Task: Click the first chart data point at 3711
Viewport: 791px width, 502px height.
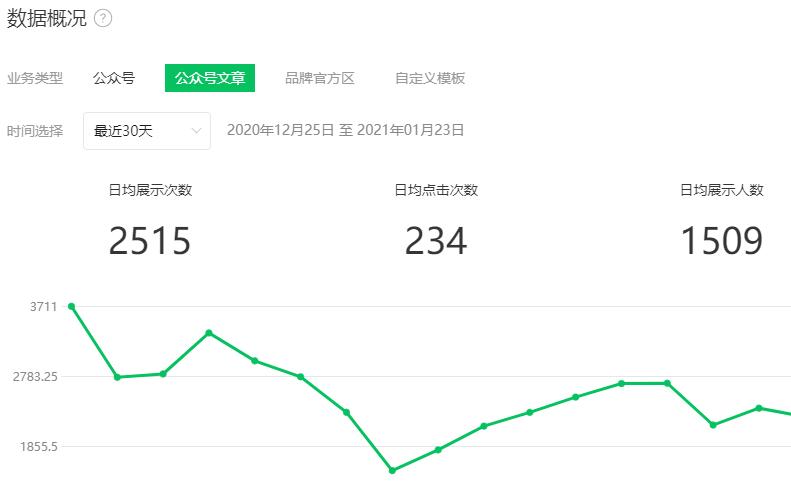Action: click(72, 306)
